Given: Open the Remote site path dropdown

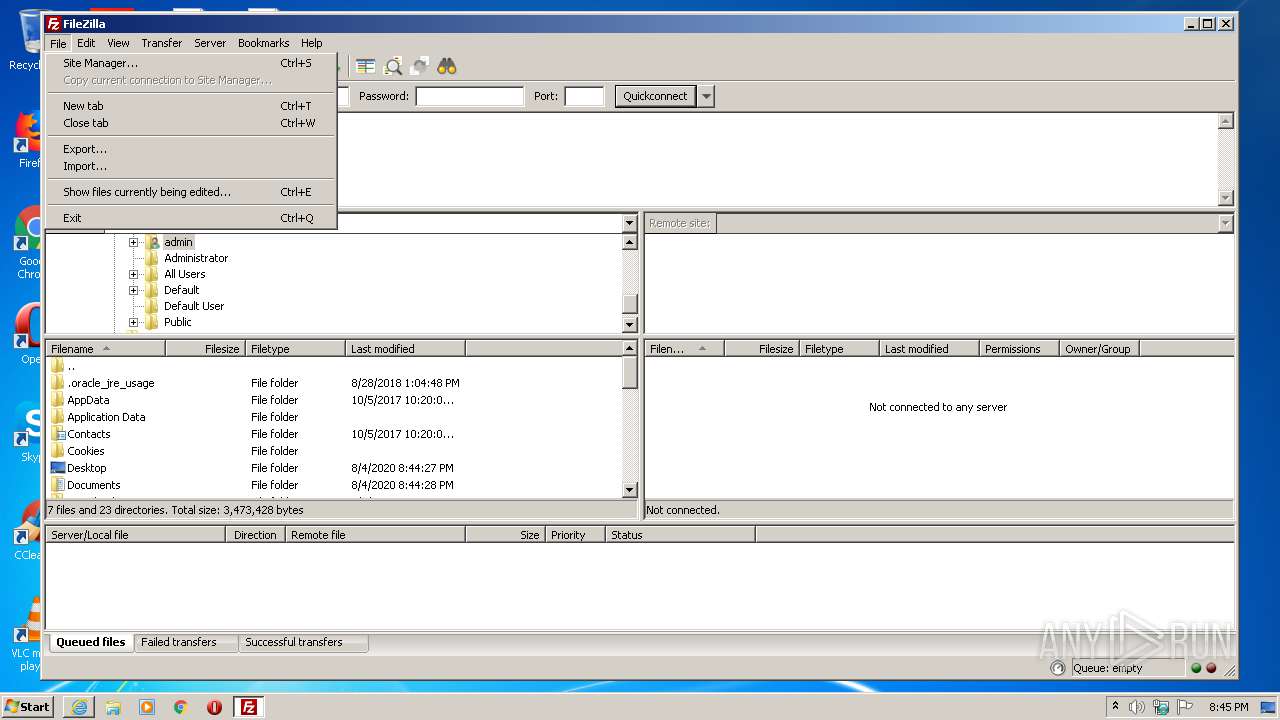Looking at the screenshot, I should [1226, 223].
